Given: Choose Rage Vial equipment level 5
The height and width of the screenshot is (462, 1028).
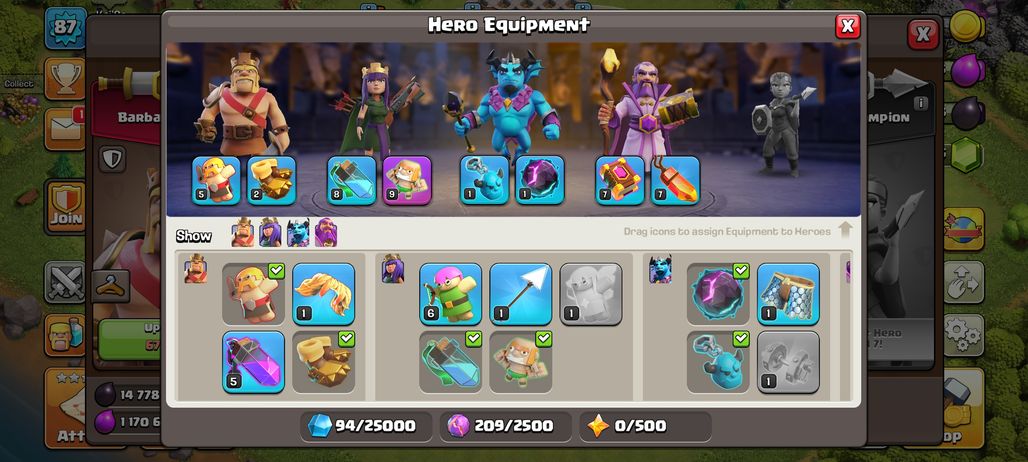Looking at the screenshot, I should point(253,362).
